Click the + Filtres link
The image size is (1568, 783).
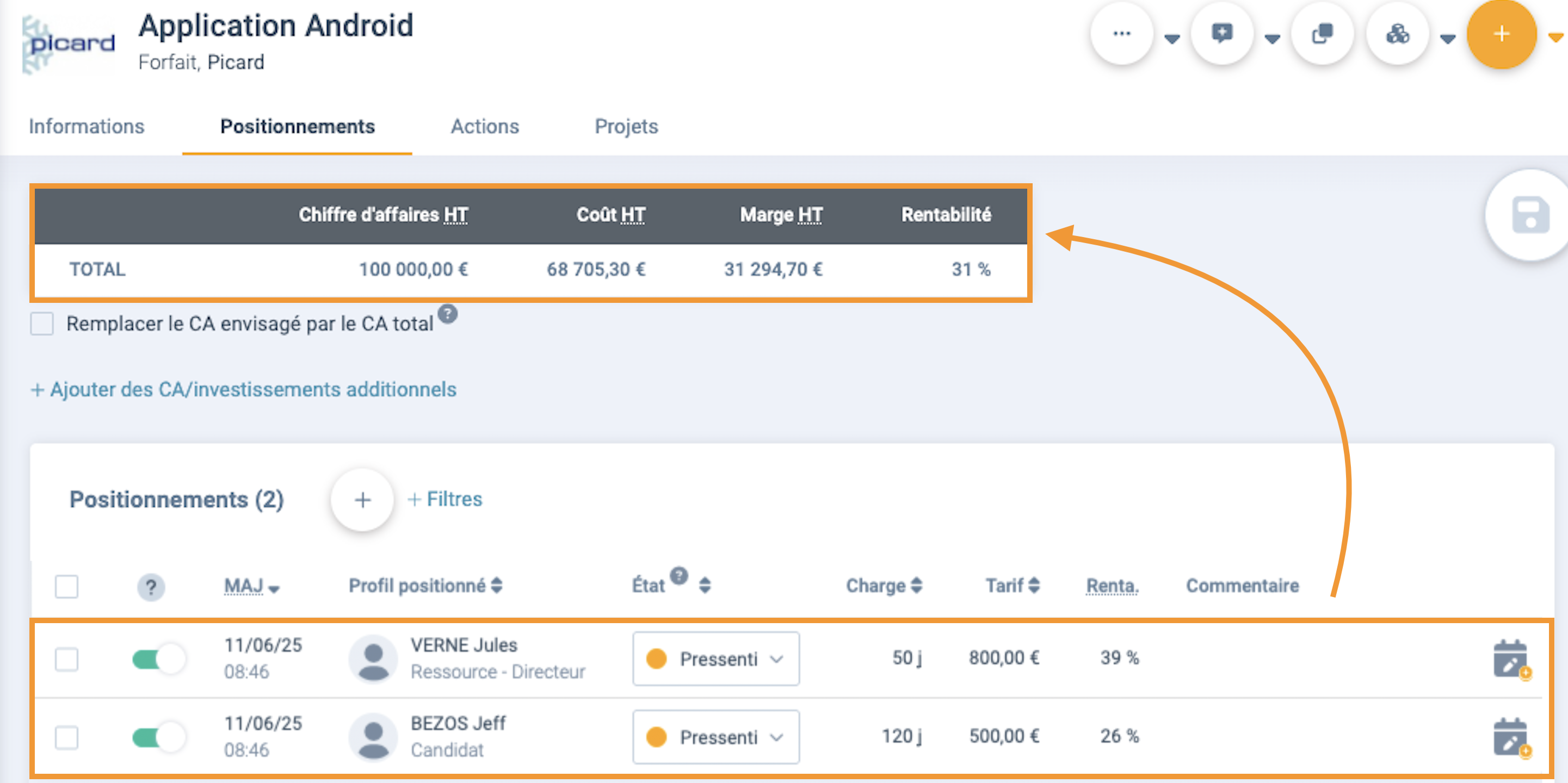[445, 499]
